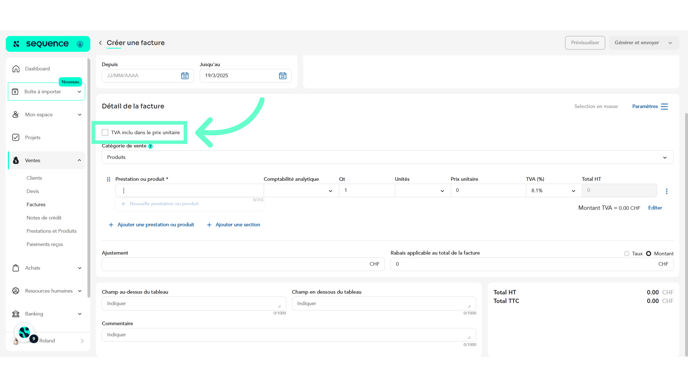Viewport: 688px width, 387px height.
Task: Open the Depuis calendar picker
Action: coord(185,76)
